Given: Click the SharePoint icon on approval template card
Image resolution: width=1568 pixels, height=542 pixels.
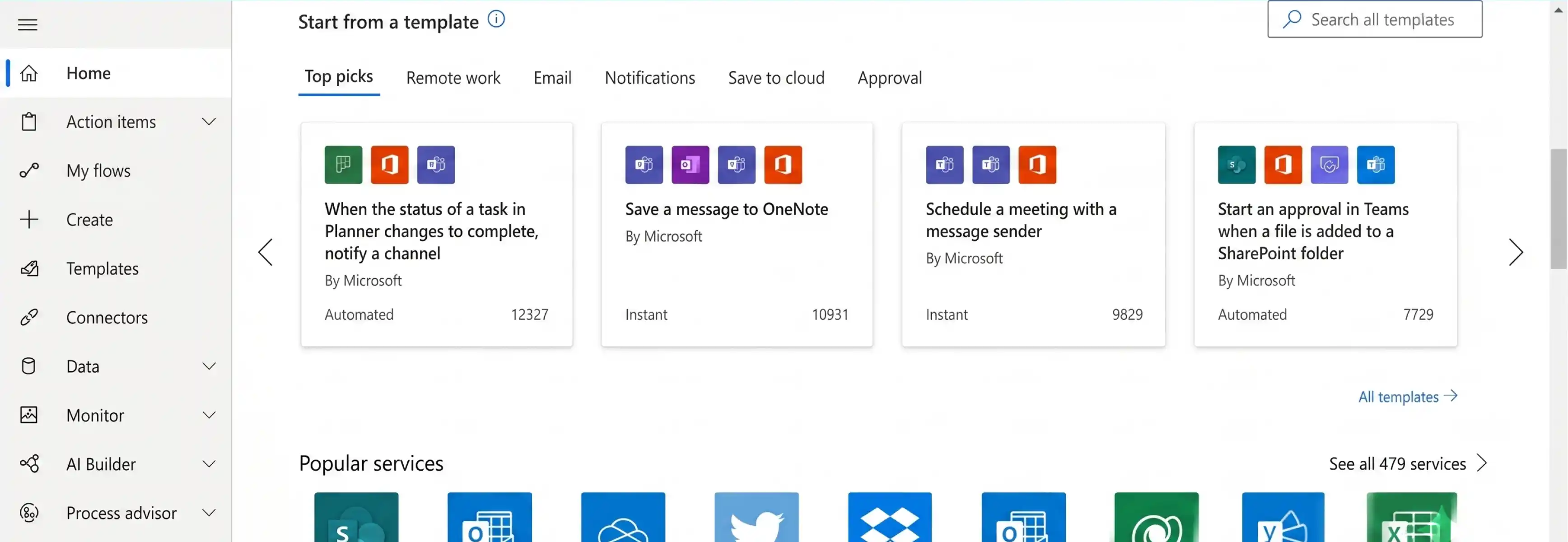Looking at the screenshot, I should click(x=1236, y=164).
